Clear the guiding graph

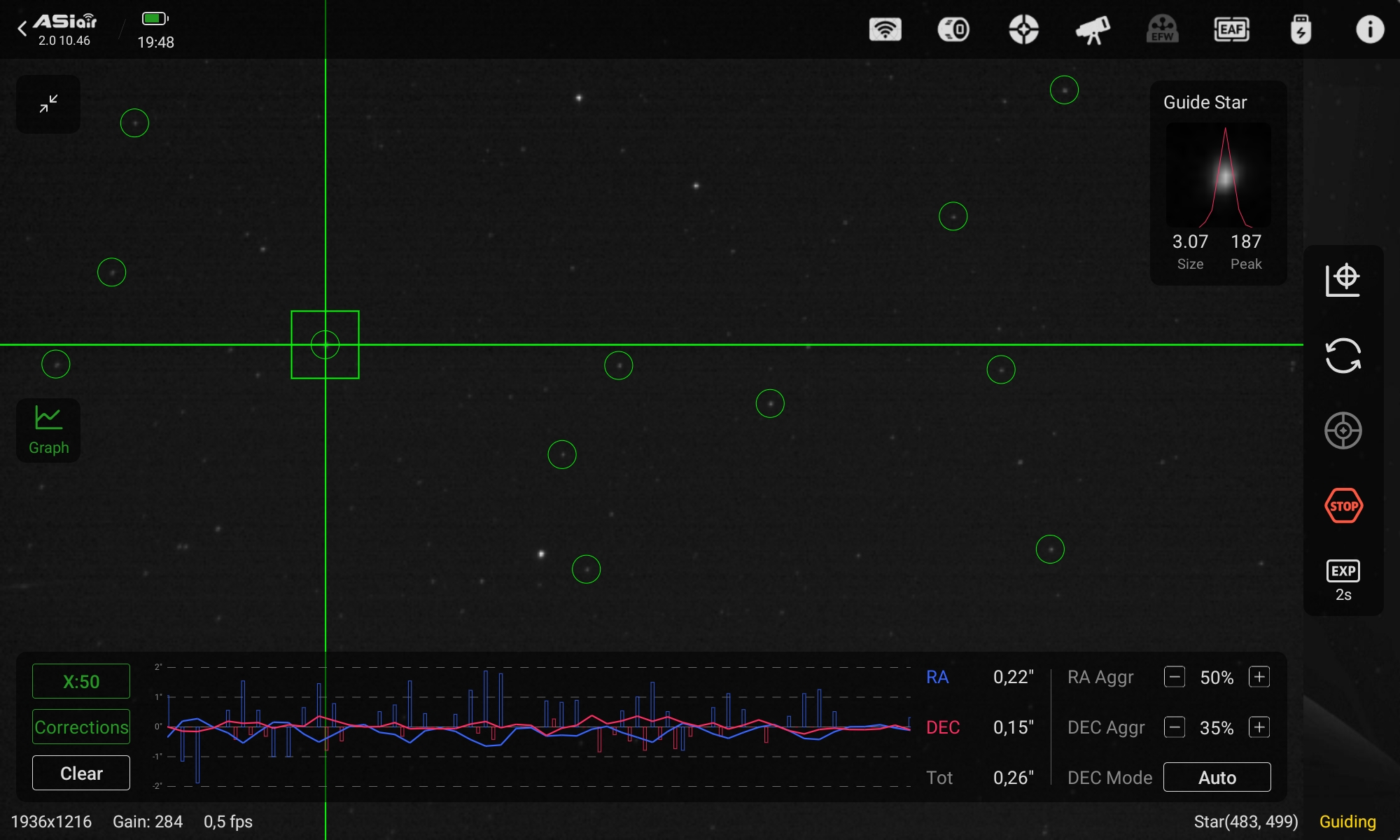81,773
